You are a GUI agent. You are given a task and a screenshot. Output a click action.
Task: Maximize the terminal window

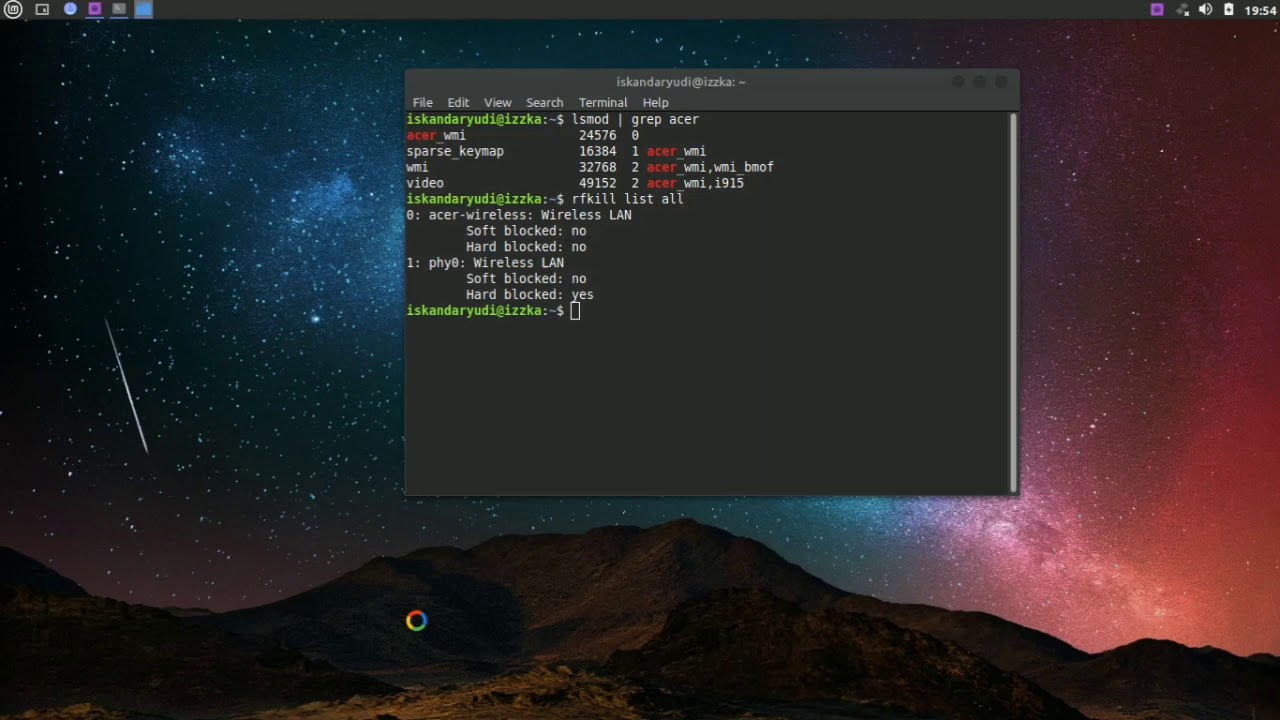980,82
